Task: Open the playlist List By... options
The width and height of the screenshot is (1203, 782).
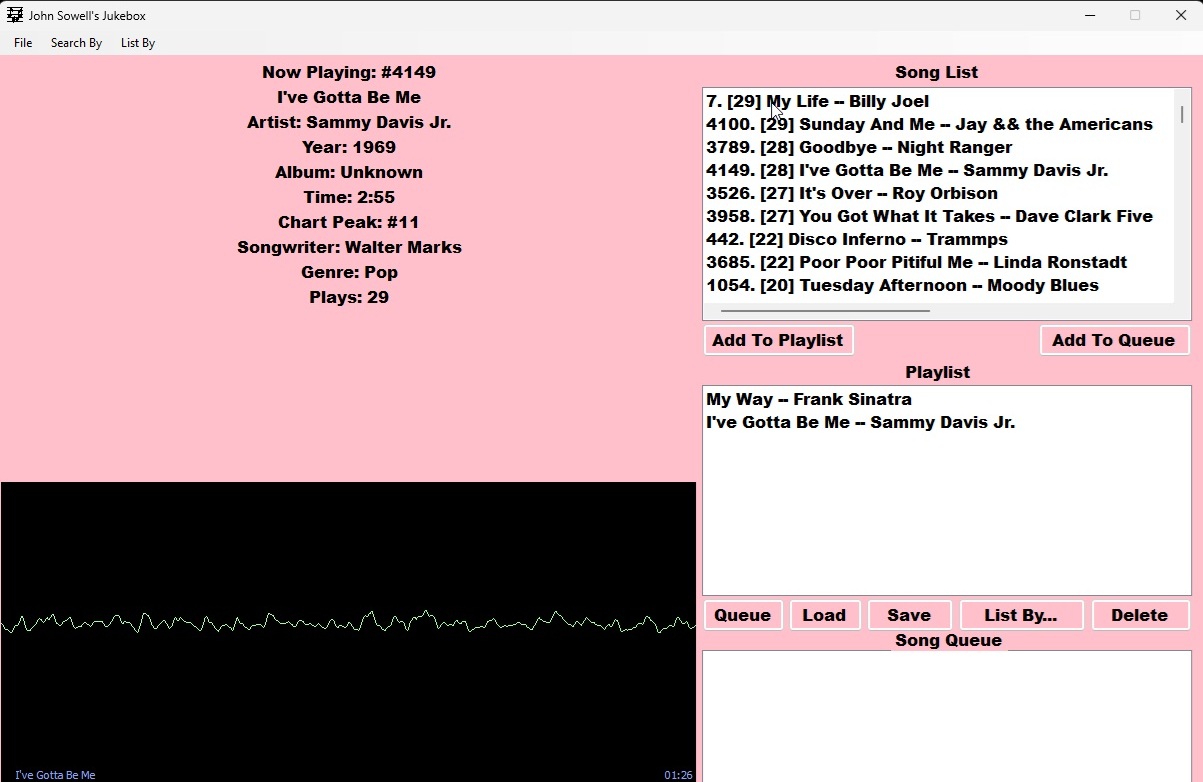Action: click(x=1021, y=615)
